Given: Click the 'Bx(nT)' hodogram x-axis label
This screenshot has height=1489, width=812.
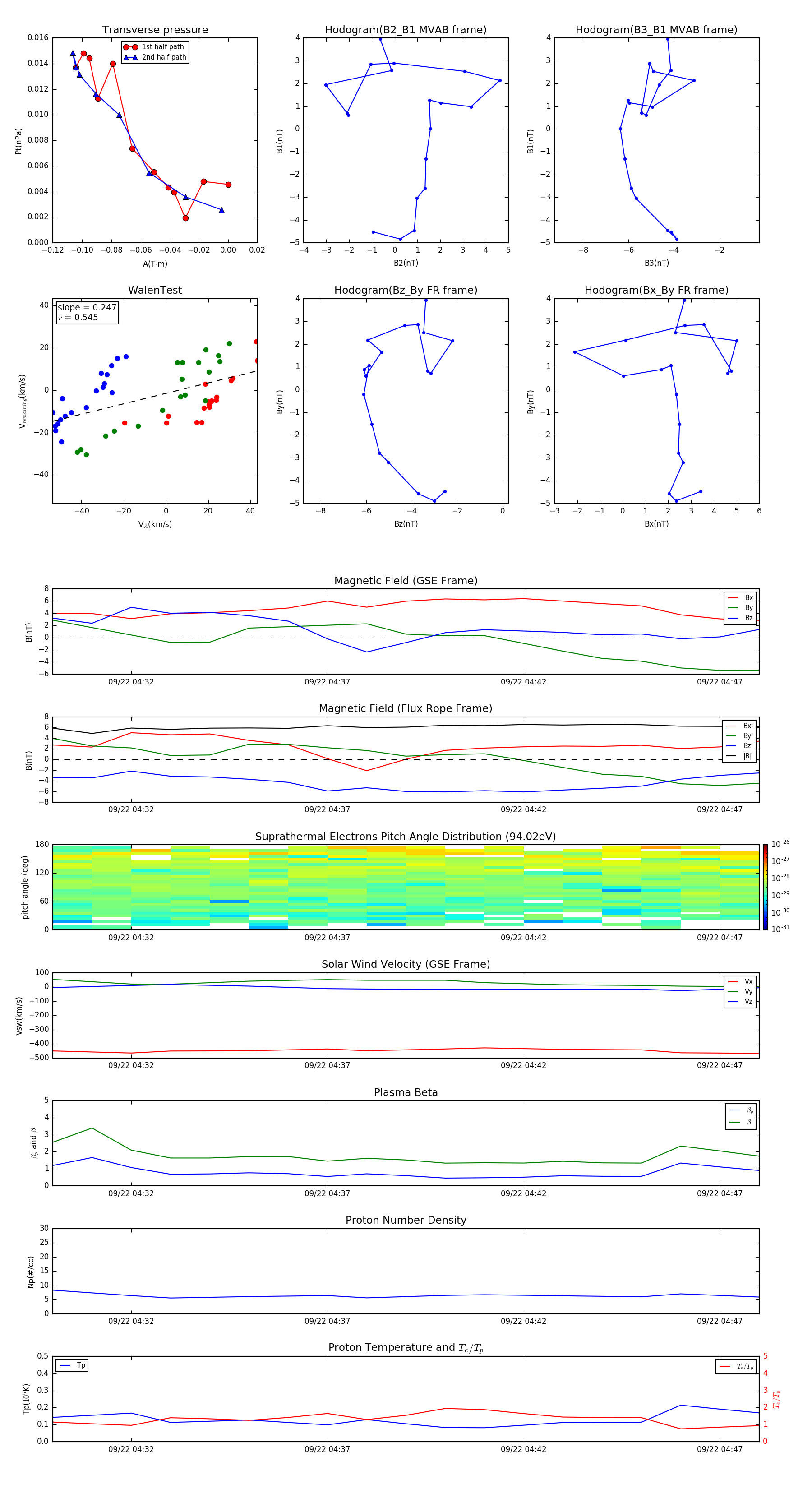Looking at the screenshot, I should point(656,524).
